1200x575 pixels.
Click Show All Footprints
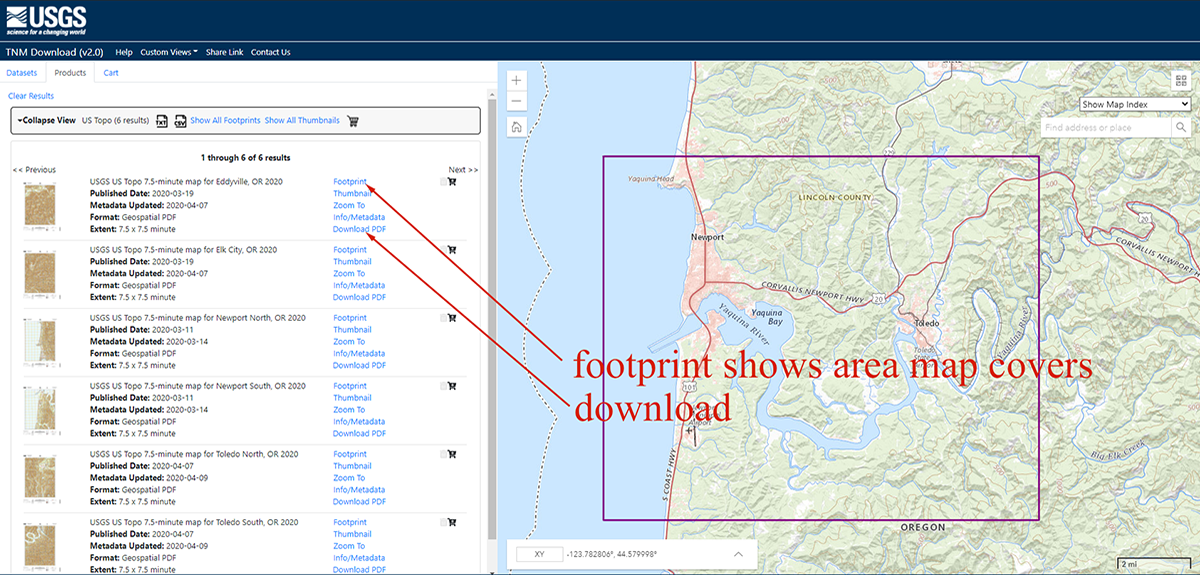tap(226, 120)
